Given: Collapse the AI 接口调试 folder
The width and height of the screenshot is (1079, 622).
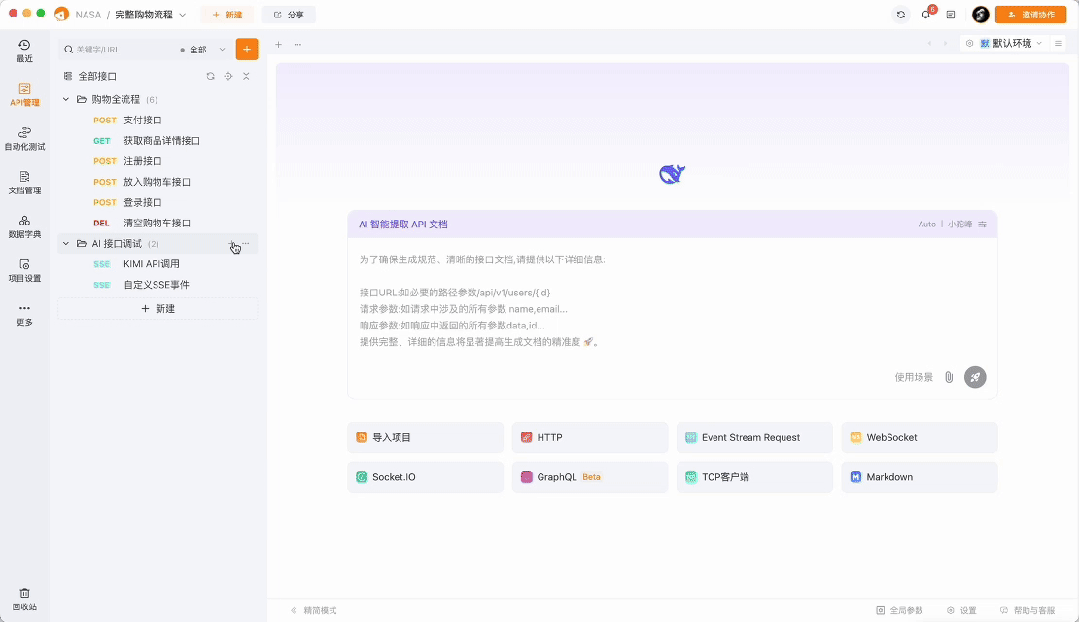Looking at the screenshot, I should click(x=65, y=243).
